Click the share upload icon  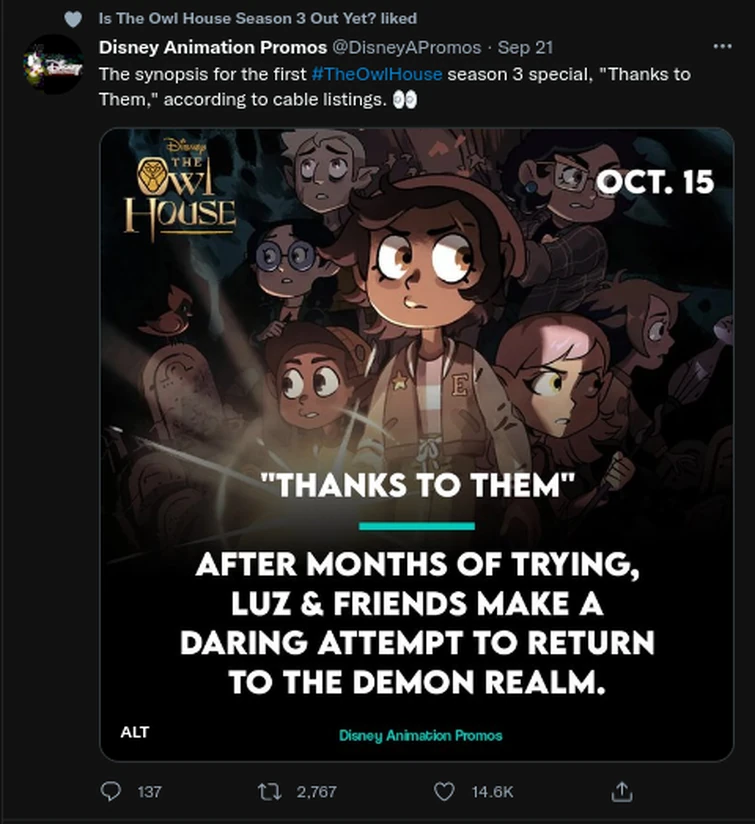tap(621, 791)
